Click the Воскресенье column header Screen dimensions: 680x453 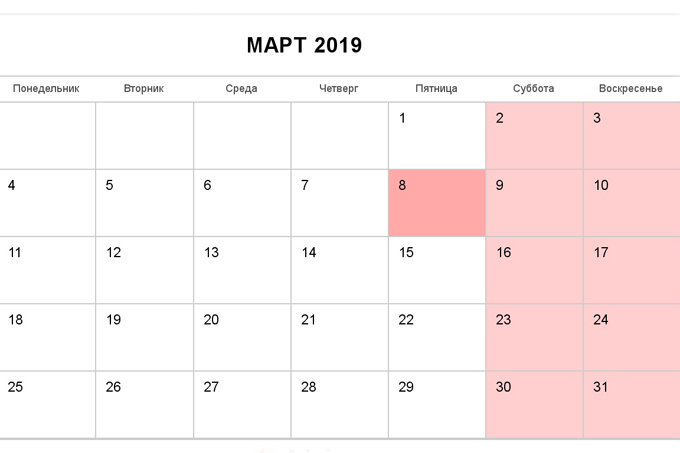631,88
